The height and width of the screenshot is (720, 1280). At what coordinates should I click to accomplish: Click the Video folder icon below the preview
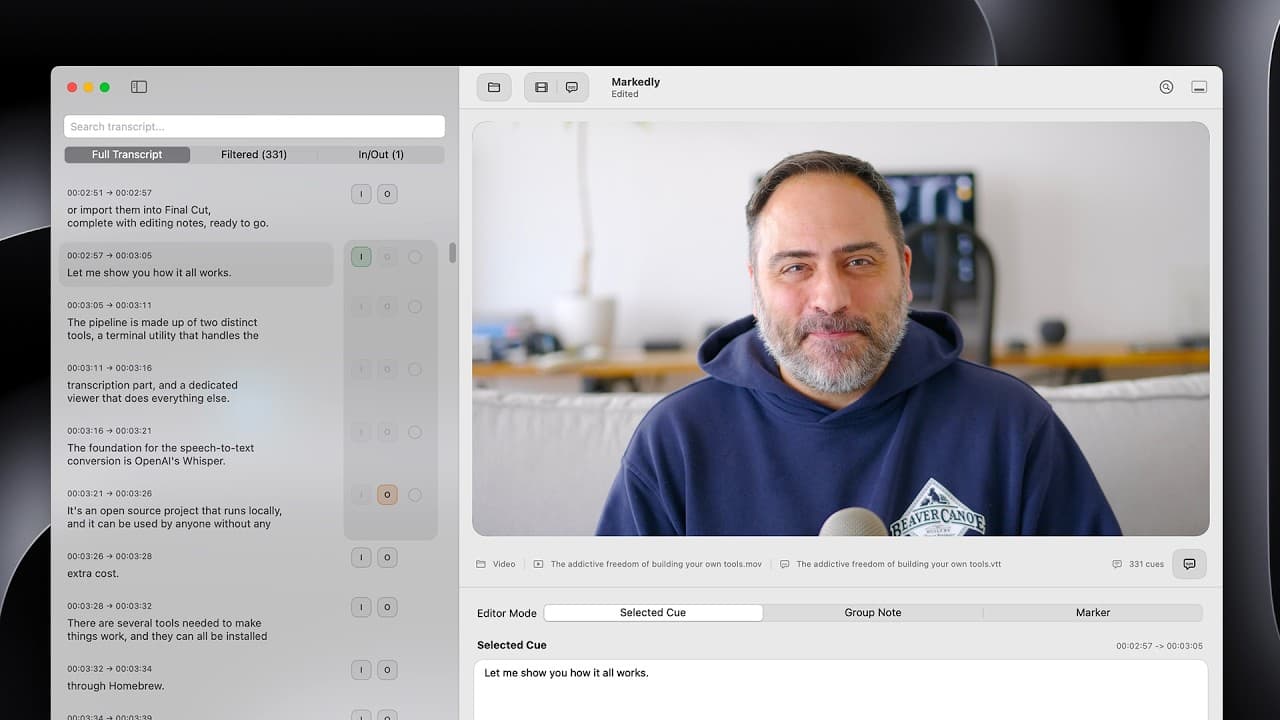(x=481, y=564)
